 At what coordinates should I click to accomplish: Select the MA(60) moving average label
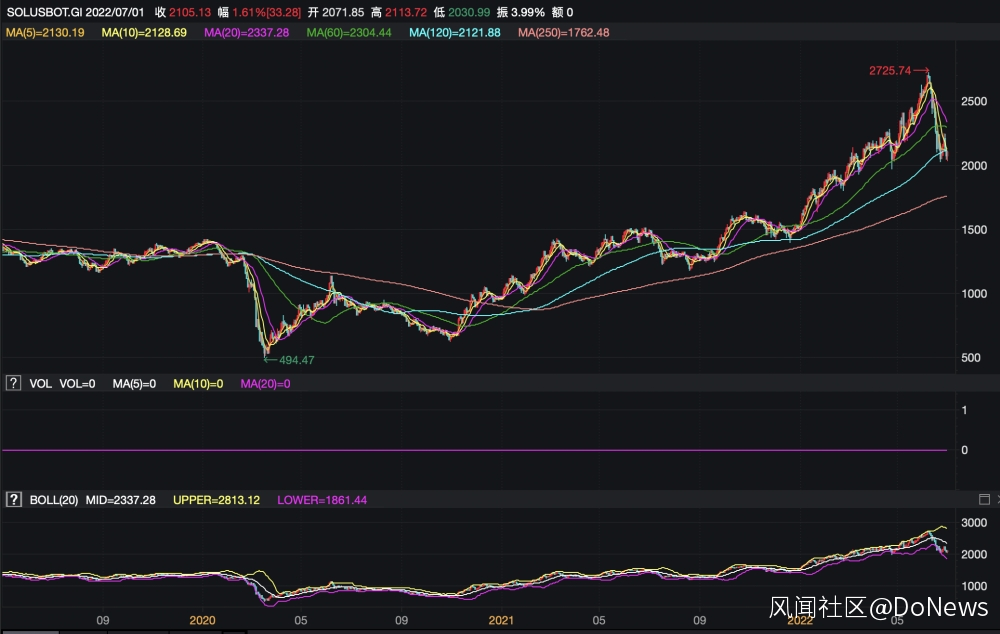tap(349, 33)
